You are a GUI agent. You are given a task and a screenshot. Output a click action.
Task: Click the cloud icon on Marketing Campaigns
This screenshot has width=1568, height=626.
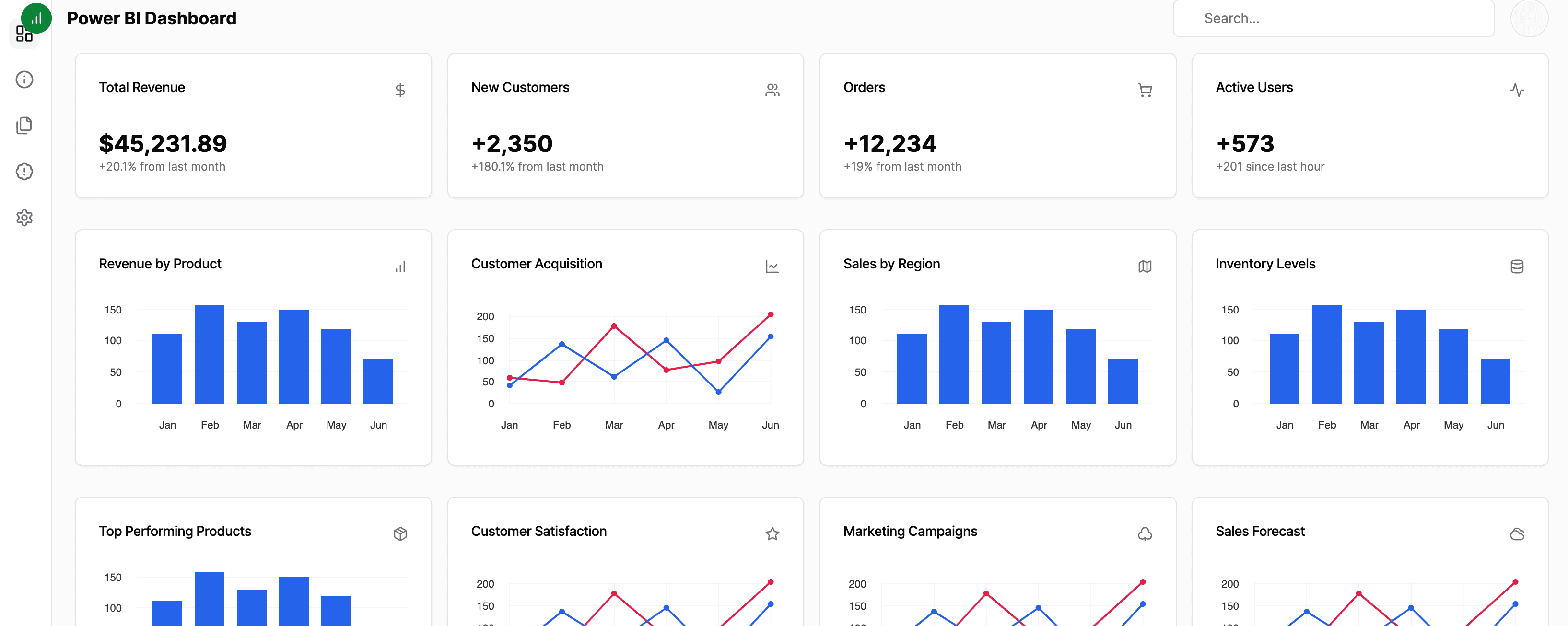tap(1144, 533)
